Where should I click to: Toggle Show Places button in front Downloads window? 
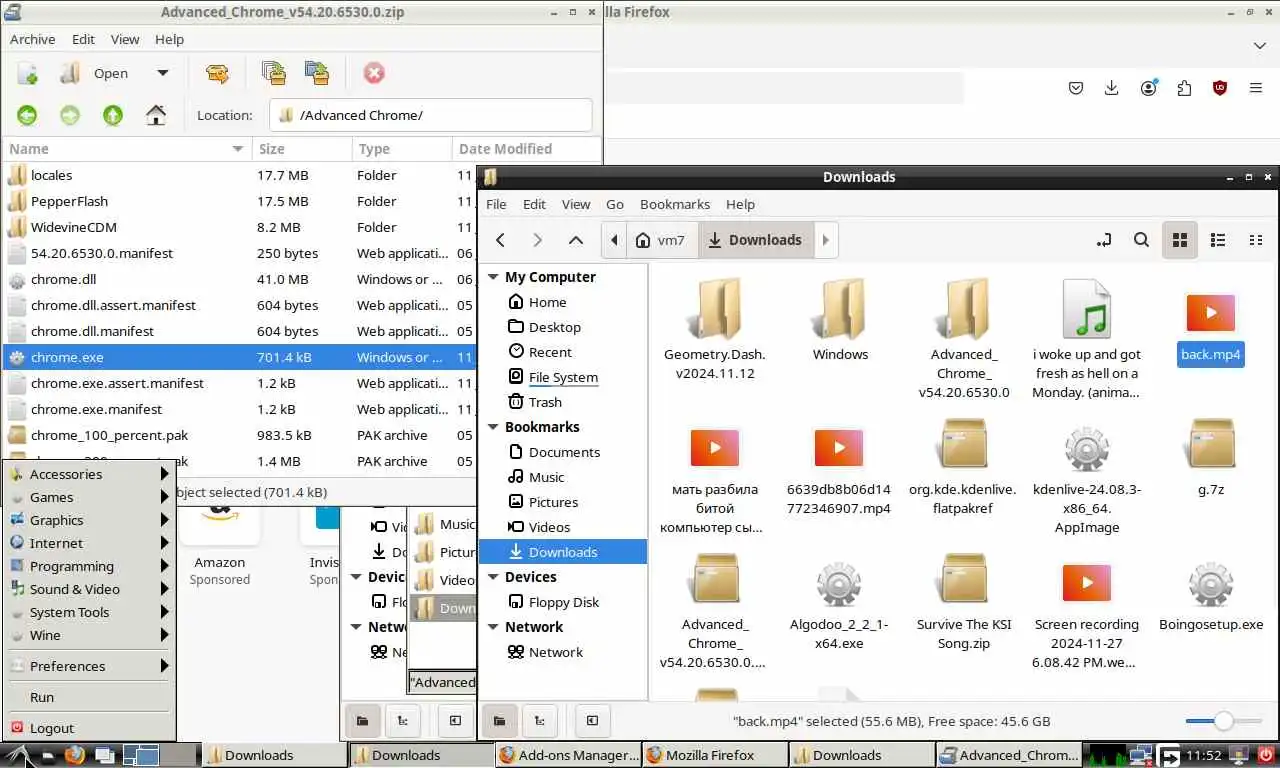[x=499, y=720]
